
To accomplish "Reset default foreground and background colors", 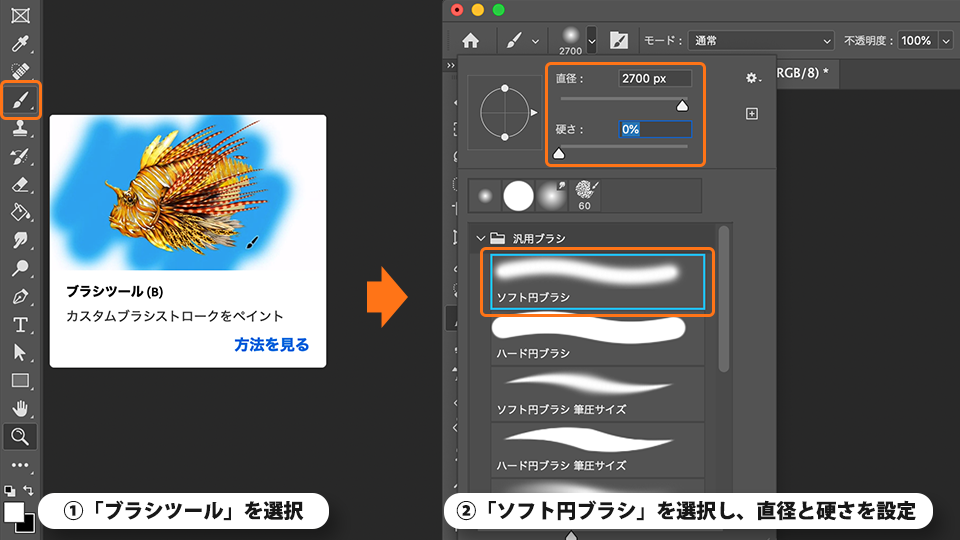I will coord(10,490).
